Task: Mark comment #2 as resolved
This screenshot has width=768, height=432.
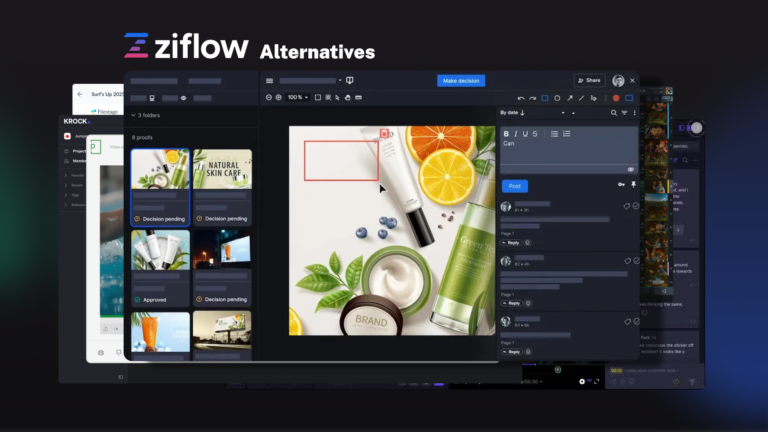Action: [636, 261]
